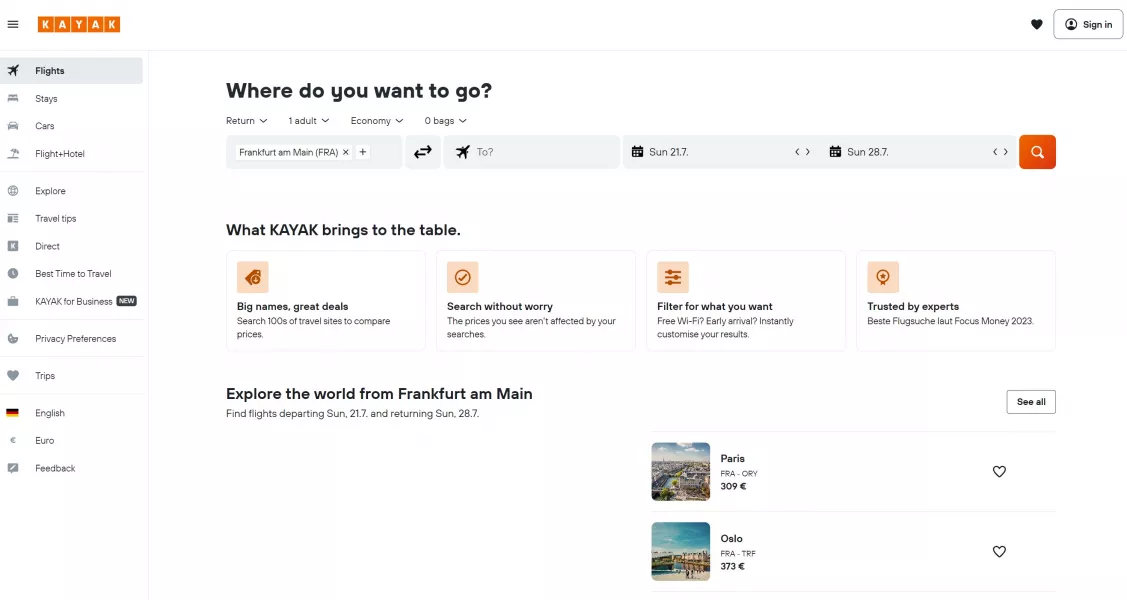Go to previous return date
1127x600 pixels.
(x=995, y=152)
